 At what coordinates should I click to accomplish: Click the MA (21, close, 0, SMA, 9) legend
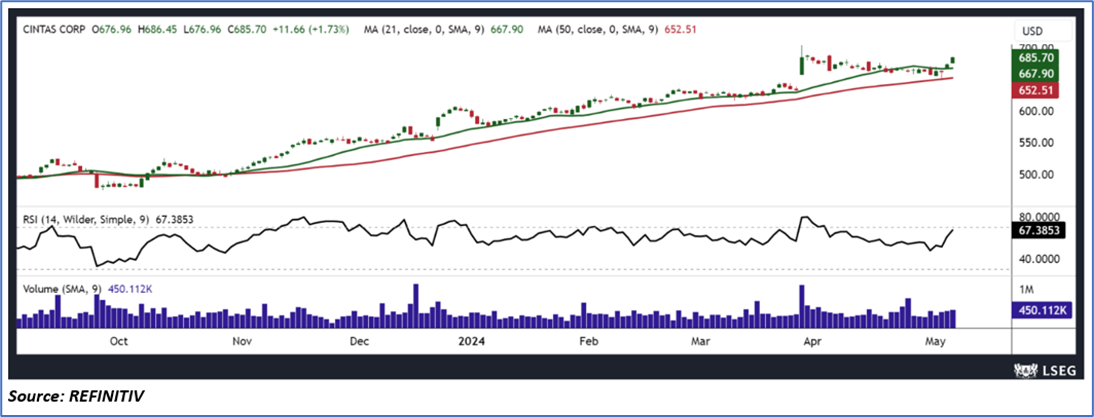point(426,30)
